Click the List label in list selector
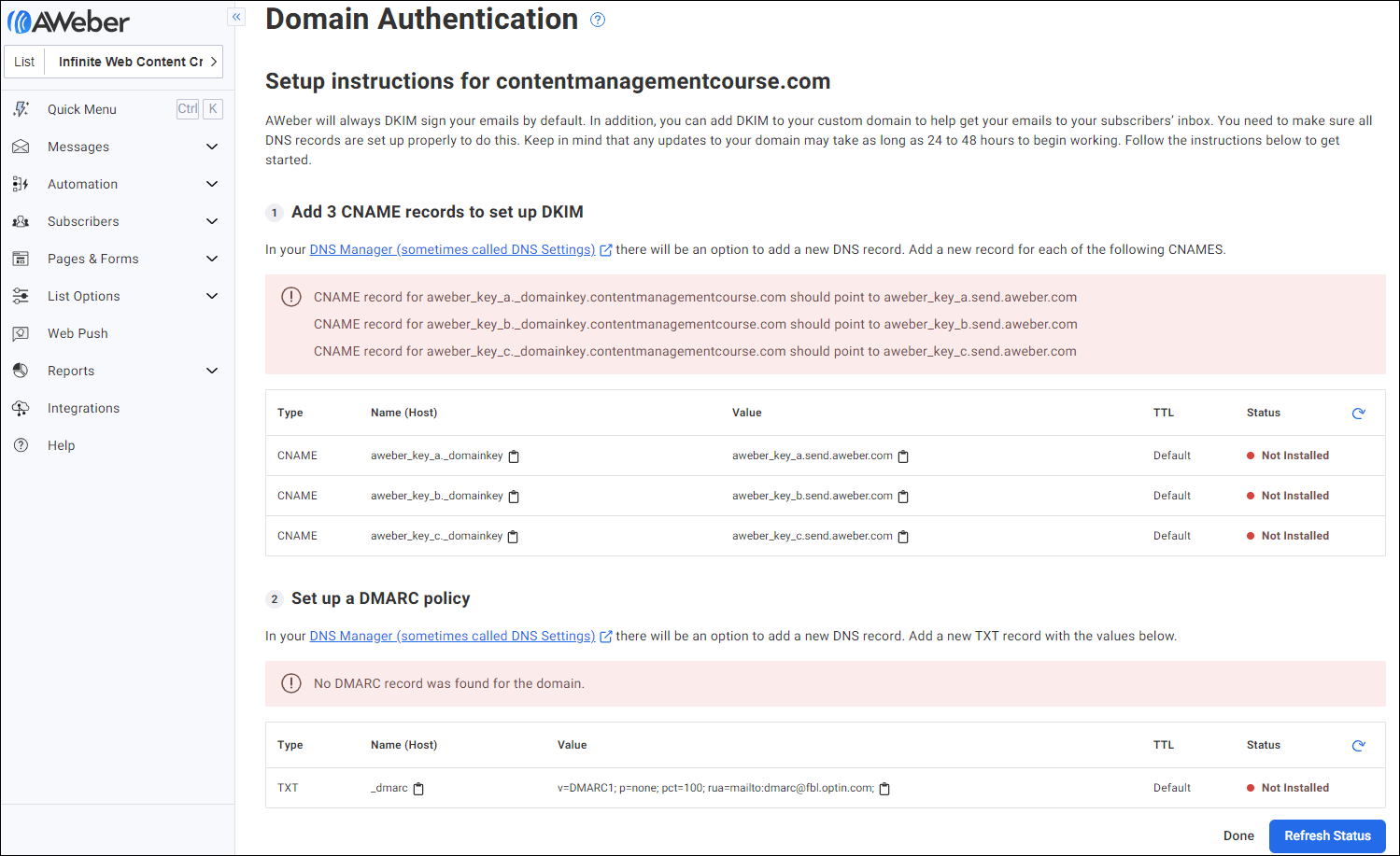The height and width of the screenshot is (856, 1400). [24, 62]
